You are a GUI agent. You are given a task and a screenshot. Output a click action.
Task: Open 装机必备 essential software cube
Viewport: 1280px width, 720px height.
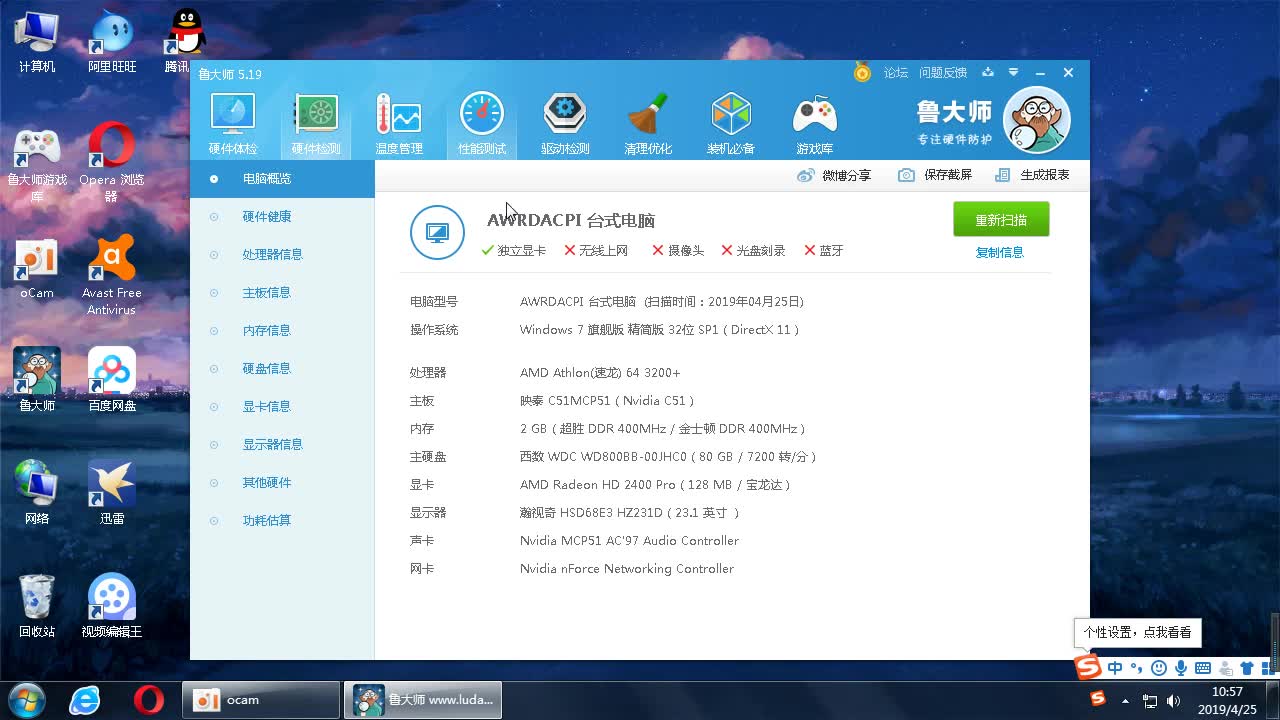(731, 124)
